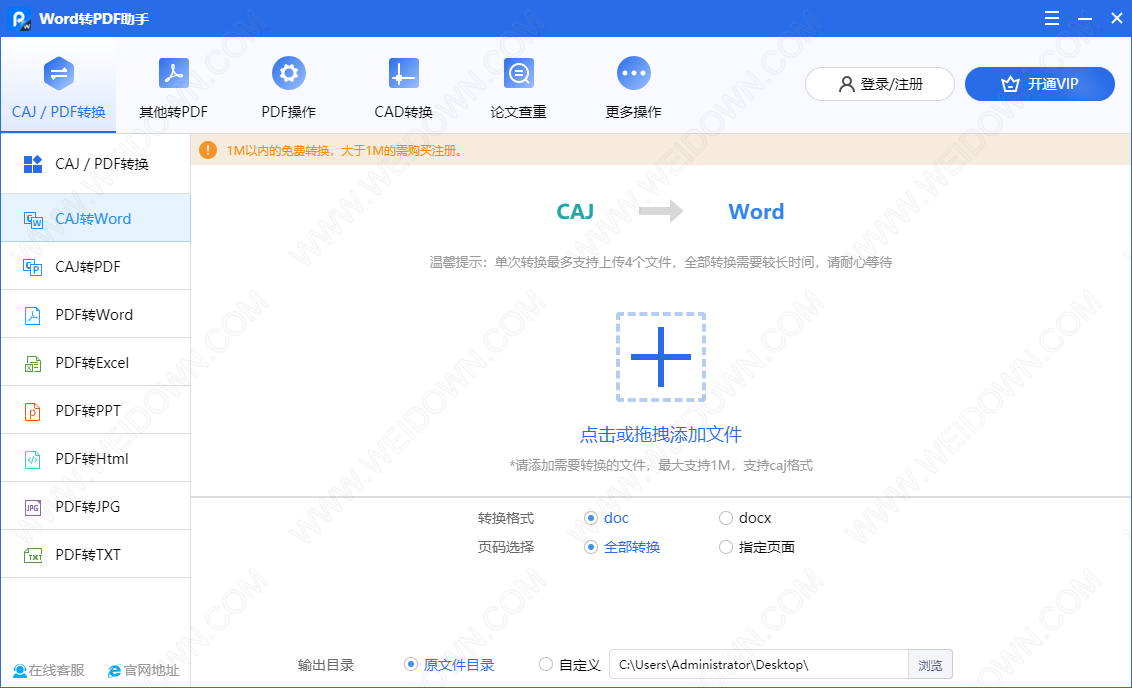1132x688 pixels.
Task: Select PDF转Html in the sidebar
Action: [x=95, y=458]
